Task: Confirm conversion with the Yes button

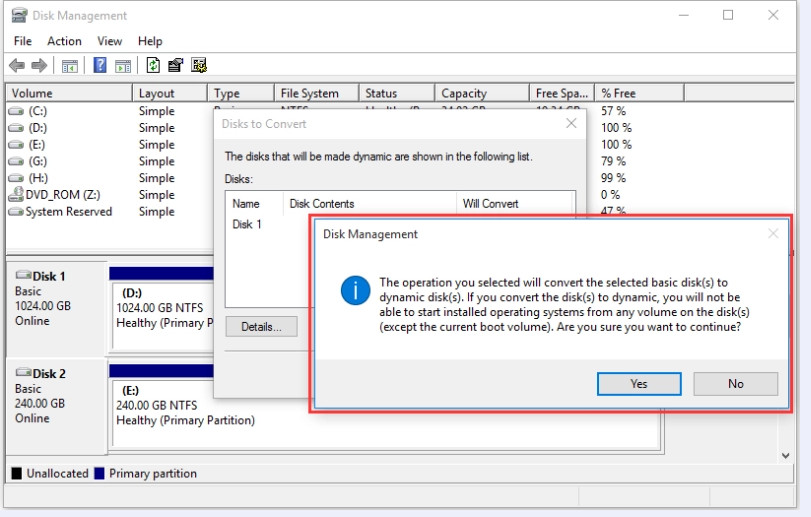Action: (x=639, y=384)
